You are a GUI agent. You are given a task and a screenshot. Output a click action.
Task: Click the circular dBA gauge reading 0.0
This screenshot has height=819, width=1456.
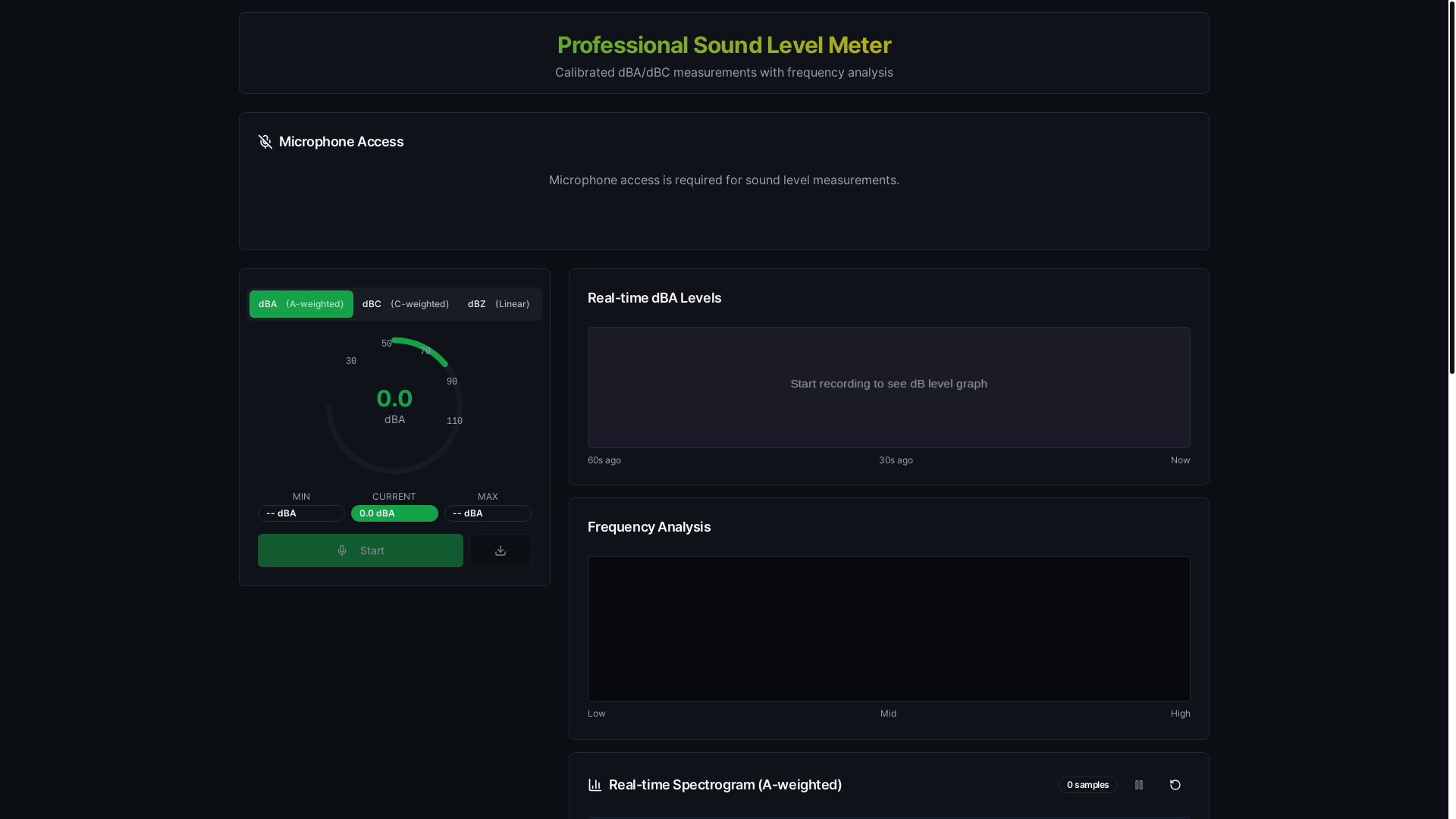[x=394, y=406]
